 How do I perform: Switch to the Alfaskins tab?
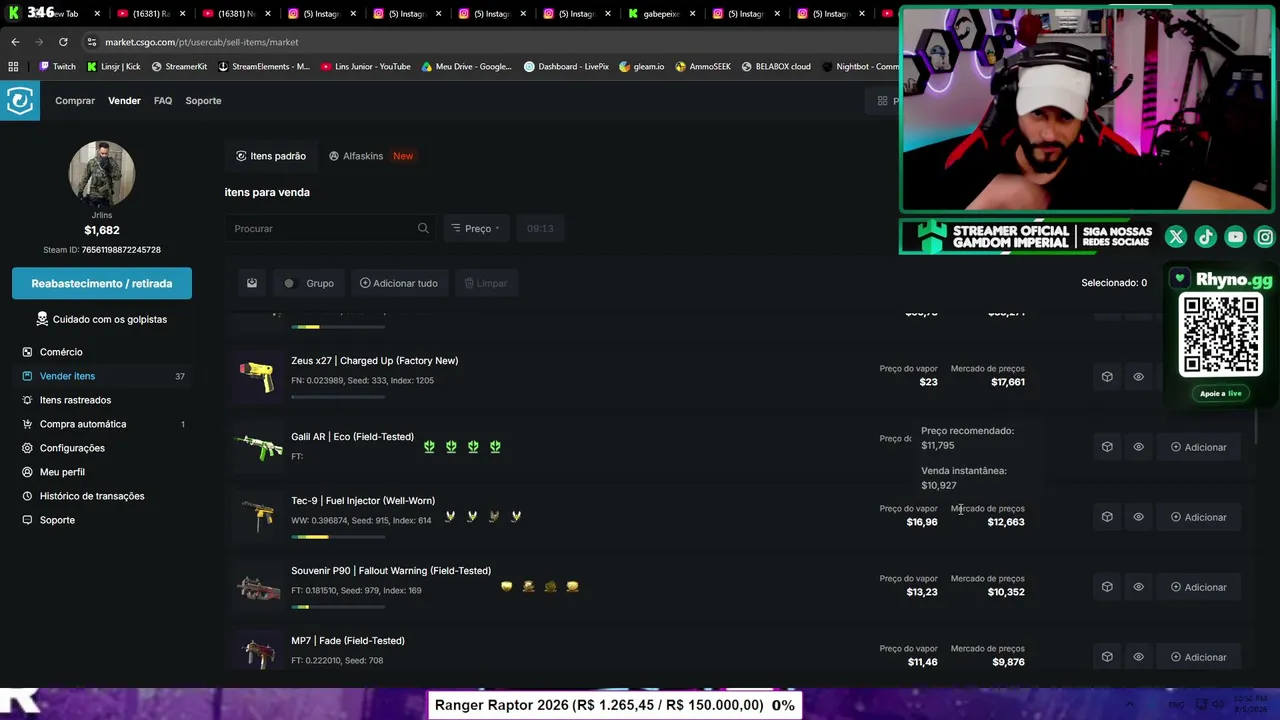point(371,156)
